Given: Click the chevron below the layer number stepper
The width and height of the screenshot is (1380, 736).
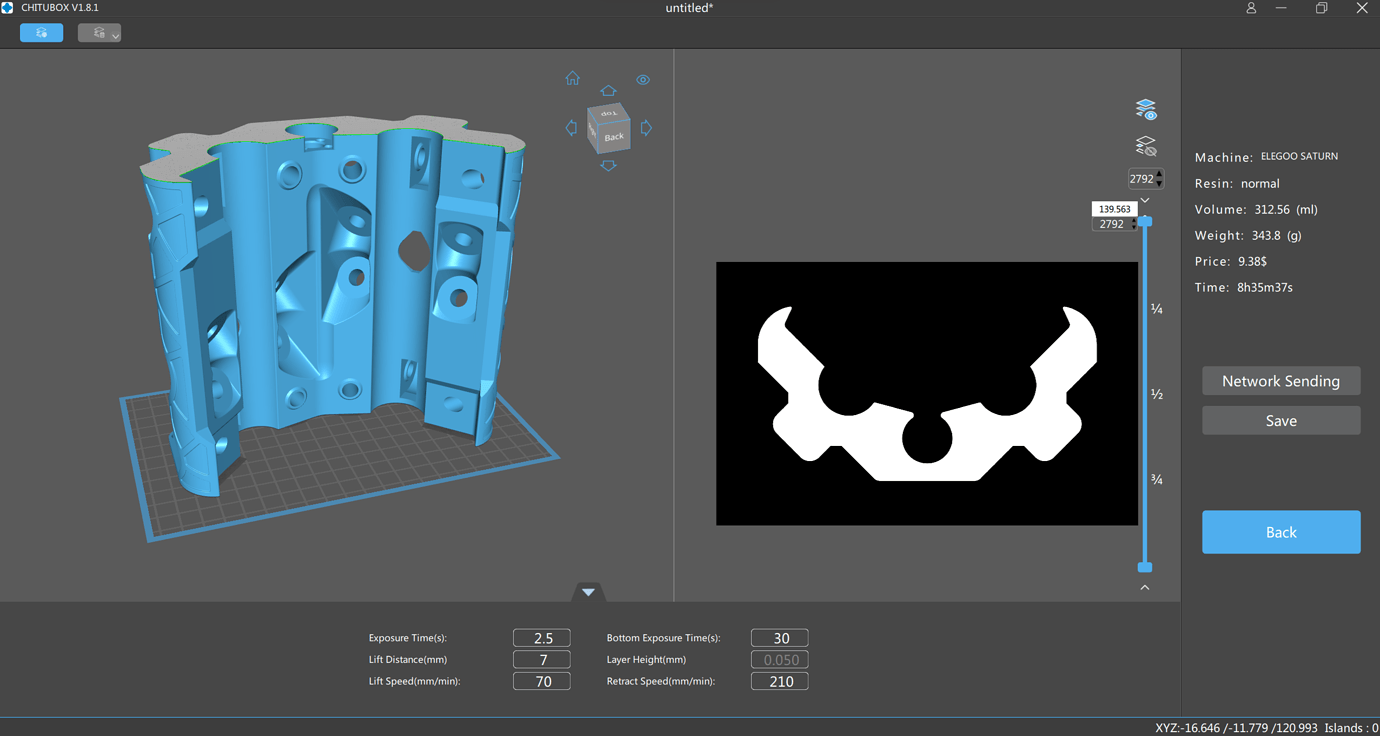Looking at the screenshot, I should (1145, 199).
